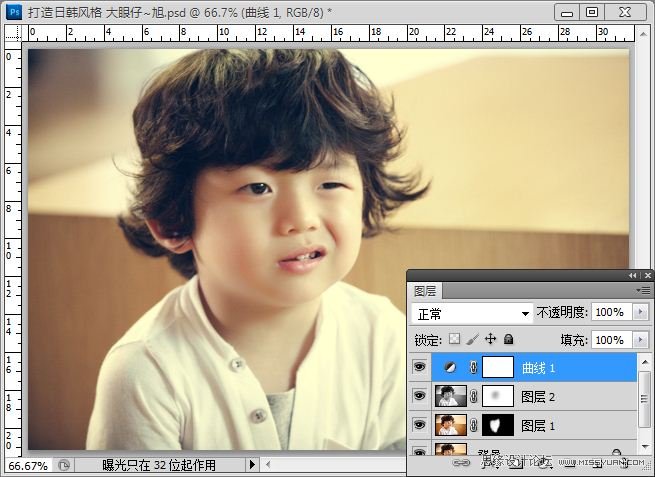The width and height of the screenshot is (655, 477).
Task: Click the lock position move icon
Action: tap(490, 339)
